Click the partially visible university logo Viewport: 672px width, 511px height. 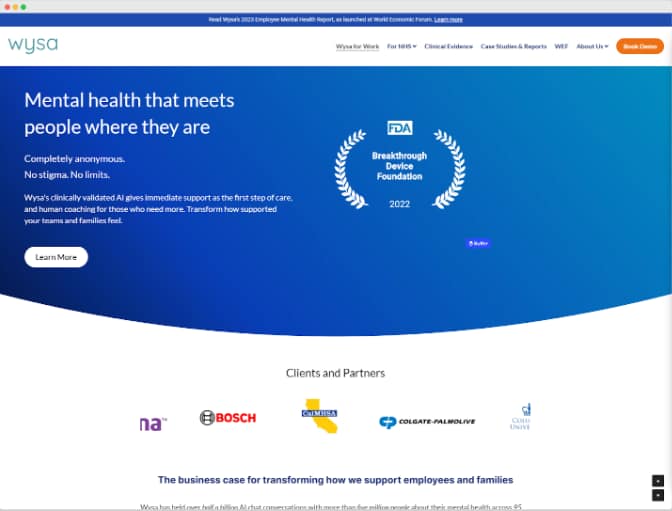pyautogui.click(x=520, y=417)
